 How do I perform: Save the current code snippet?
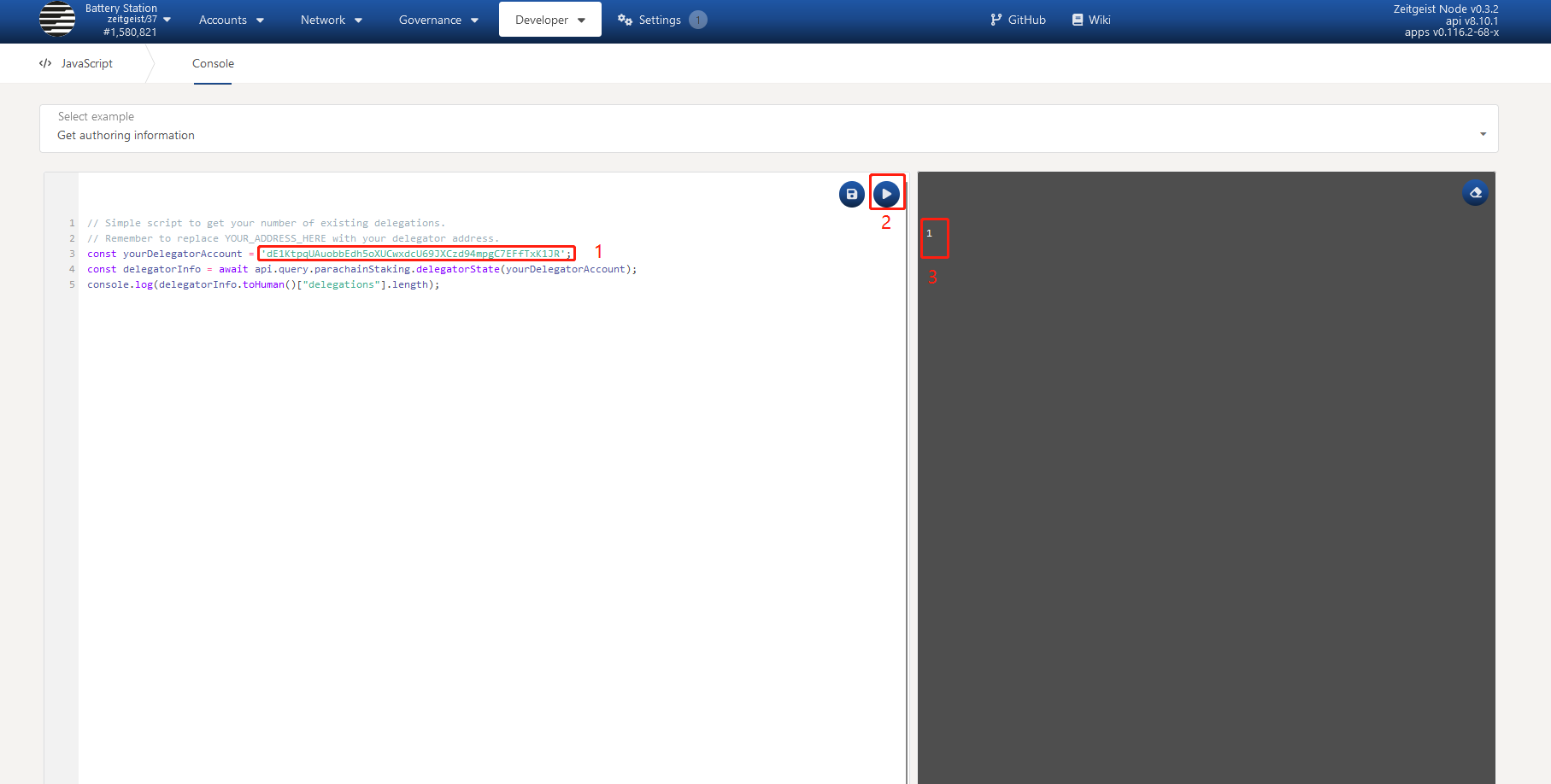[851, 194]
